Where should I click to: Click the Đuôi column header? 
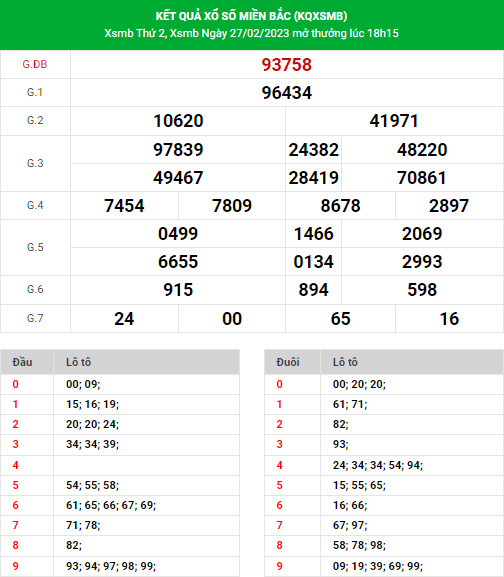coord(288,362)
